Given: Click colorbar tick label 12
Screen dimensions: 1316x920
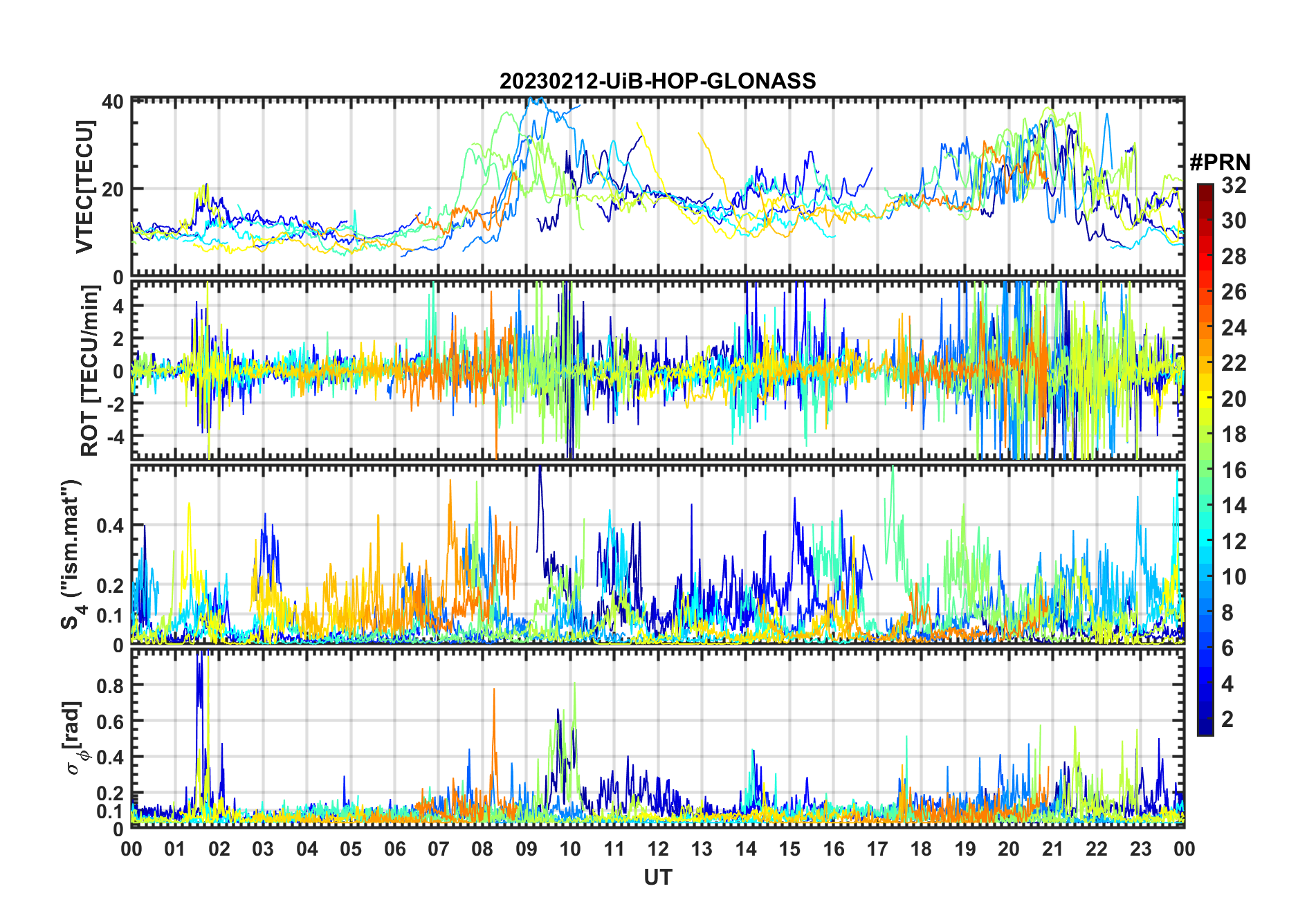Looking at the screenshot, I should pos(1234,541).
